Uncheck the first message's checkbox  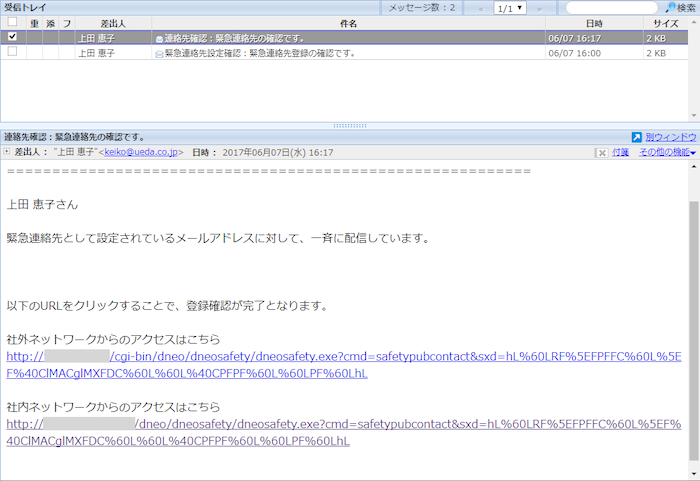(12, 37)
